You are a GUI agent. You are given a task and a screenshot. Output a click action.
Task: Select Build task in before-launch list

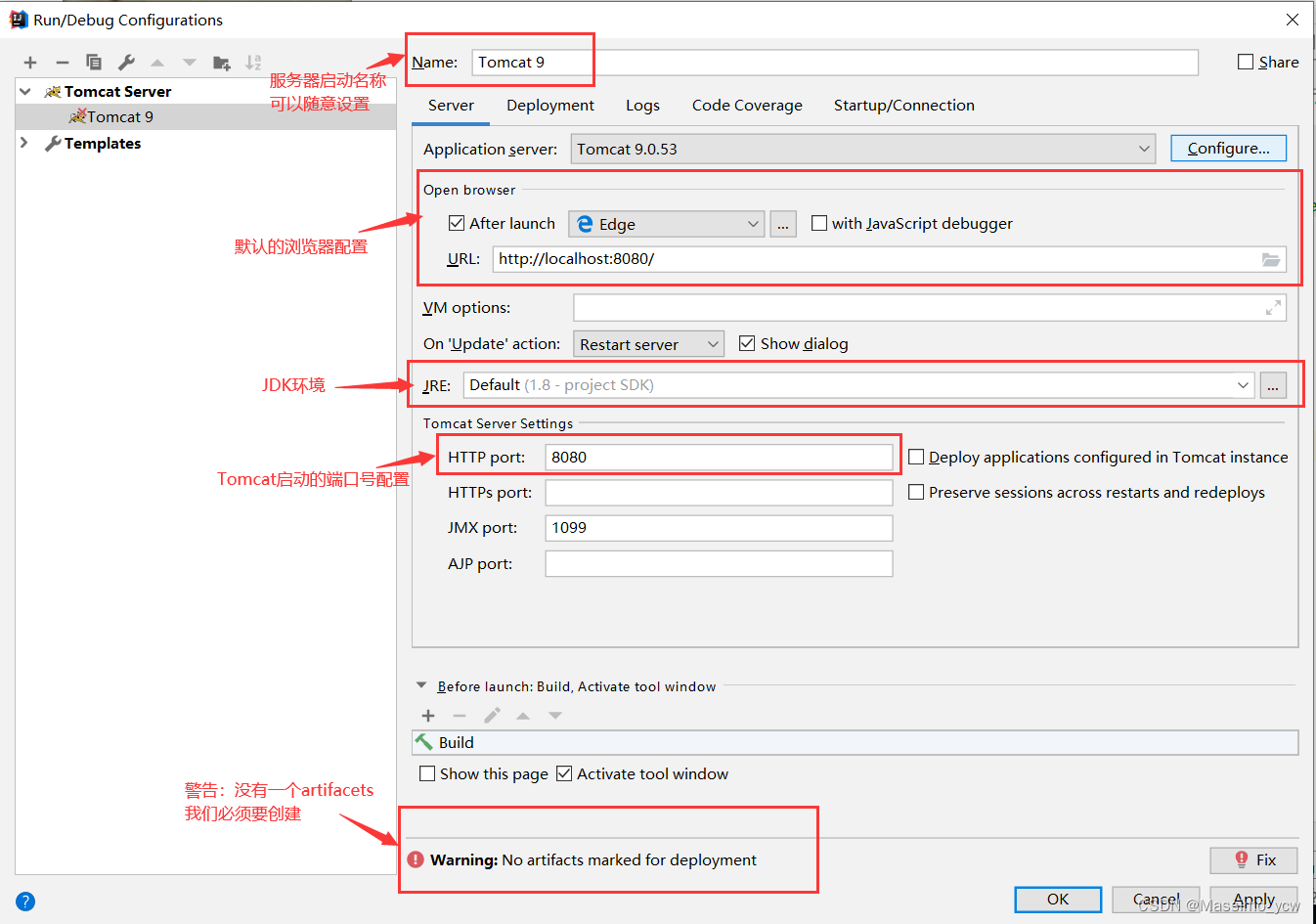click(855, 743)
